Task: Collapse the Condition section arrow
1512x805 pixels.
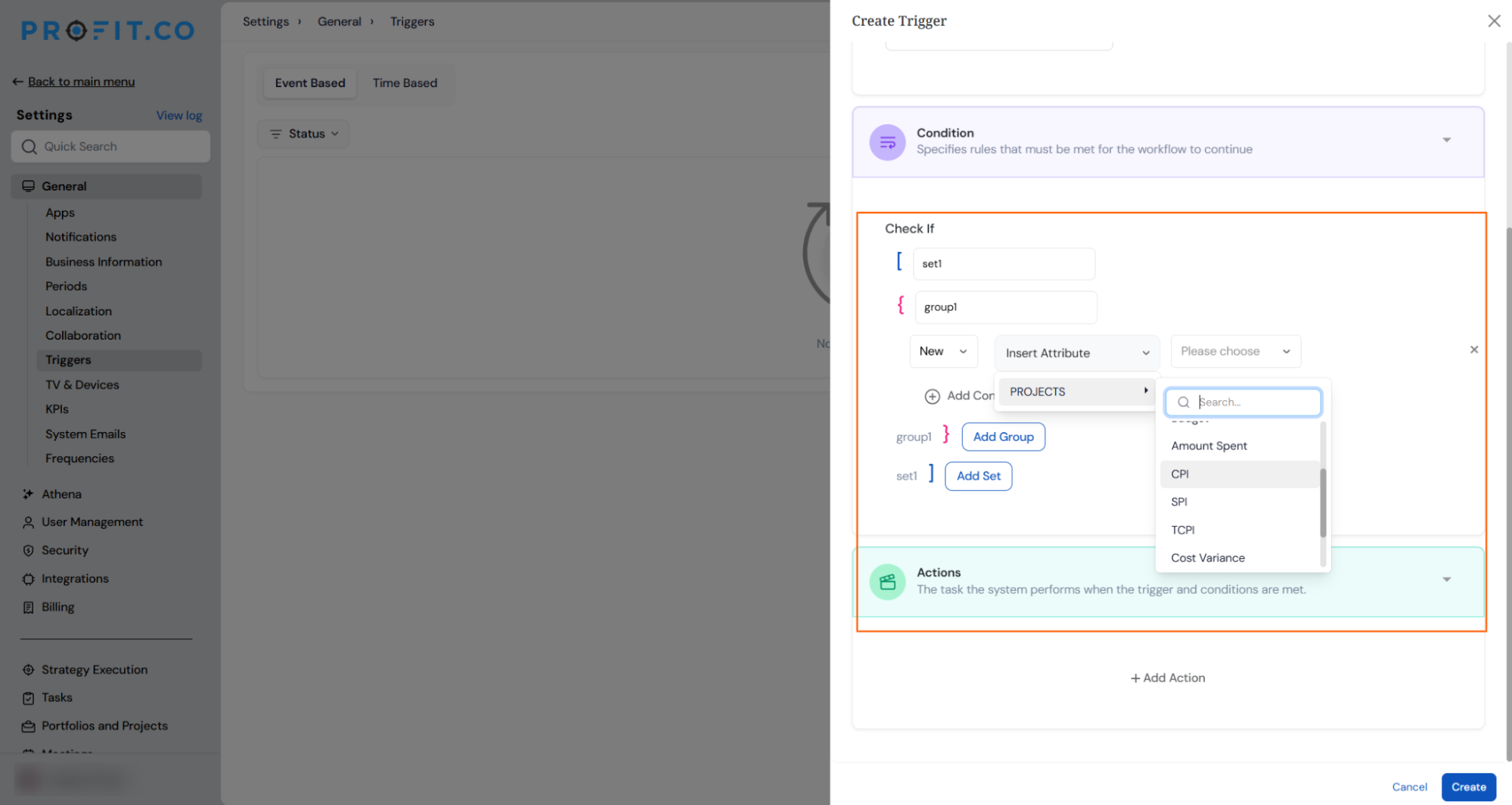Action: 1446,140
